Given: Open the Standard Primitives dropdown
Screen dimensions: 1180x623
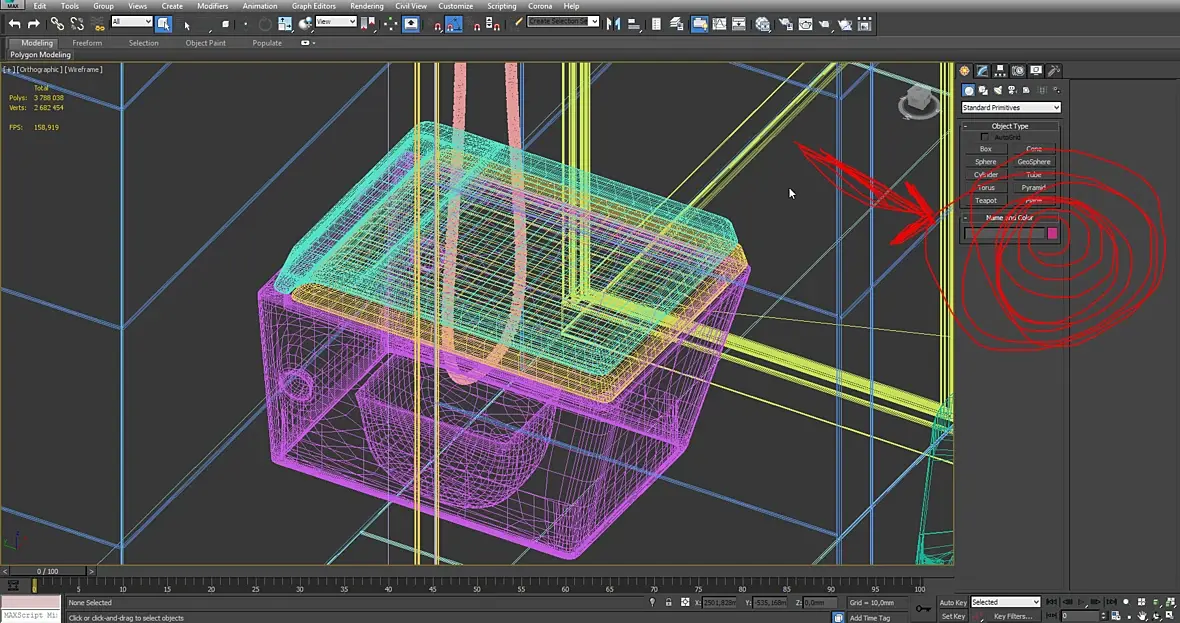Looking at the screenshot, I should pyautogui.click(x=1010, y=107).
